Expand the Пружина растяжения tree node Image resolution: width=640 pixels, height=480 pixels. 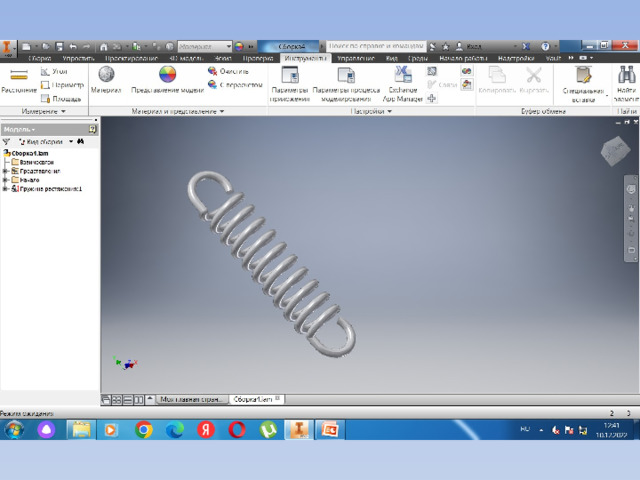pos(5,188)
